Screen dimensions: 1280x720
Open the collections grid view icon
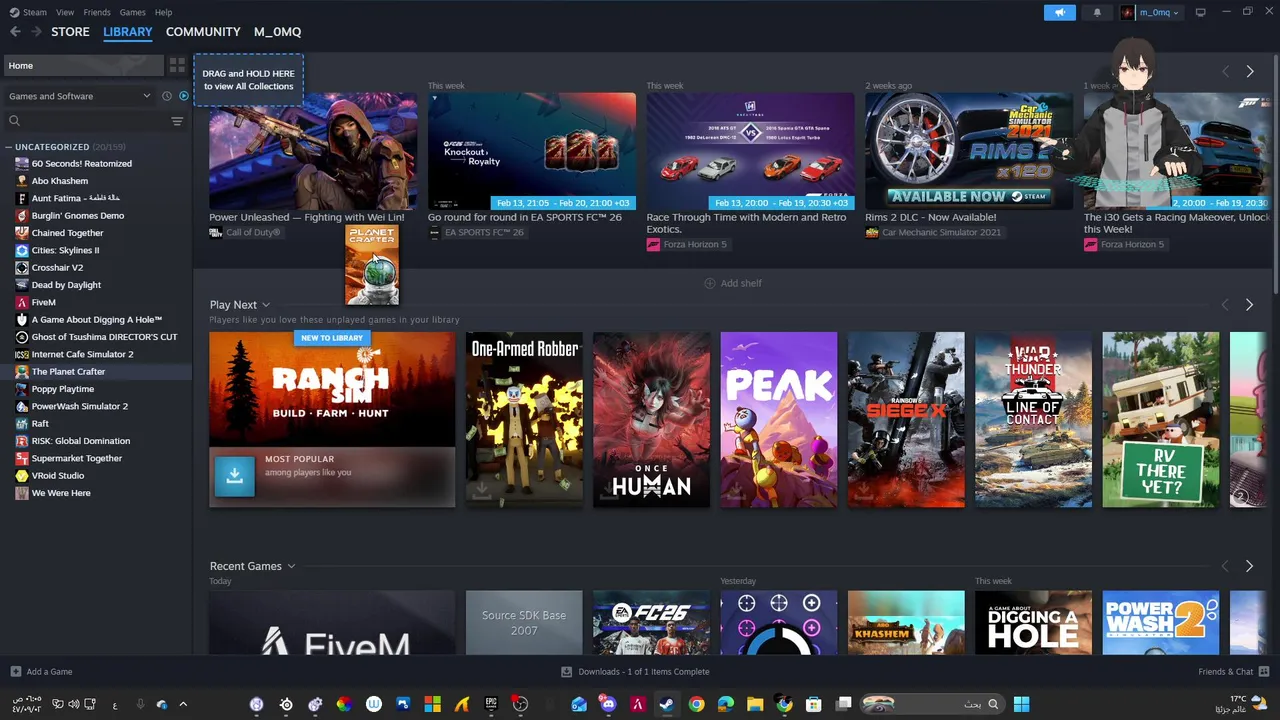[177, 65]
